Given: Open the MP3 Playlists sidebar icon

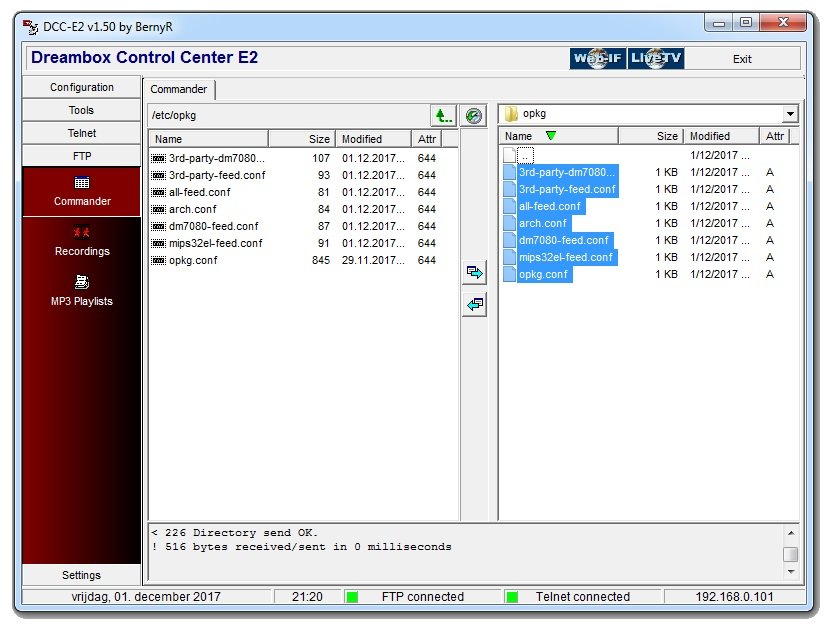Looking at the screenshot, I should pos(82,282).
